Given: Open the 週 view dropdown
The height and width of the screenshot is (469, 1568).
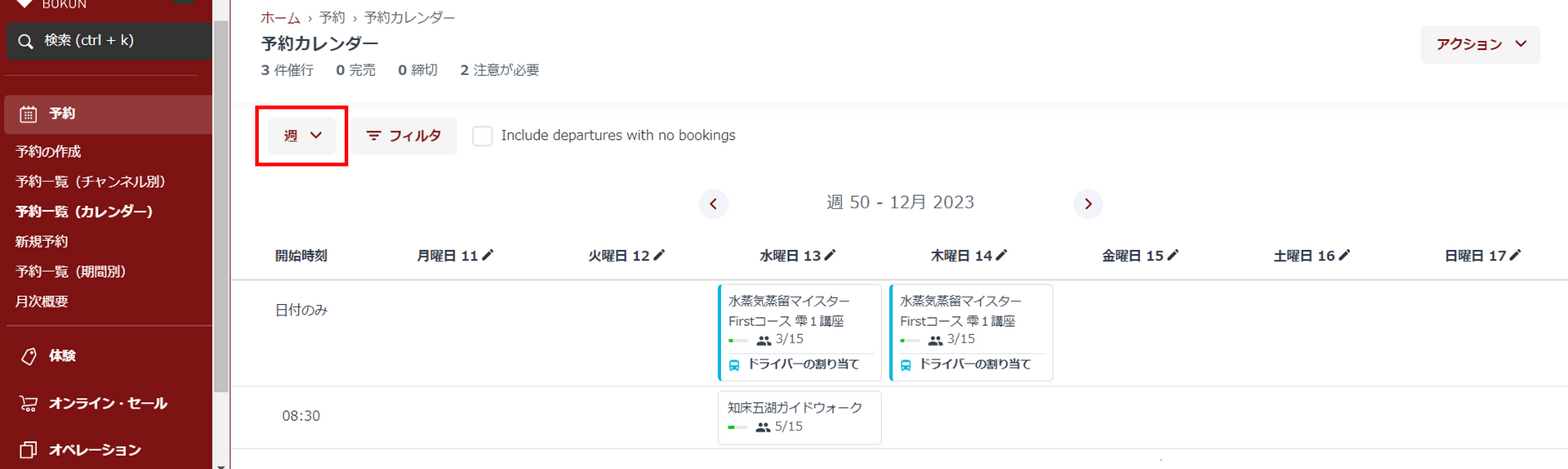Looking at the screenshot, I should click(302, 136).
